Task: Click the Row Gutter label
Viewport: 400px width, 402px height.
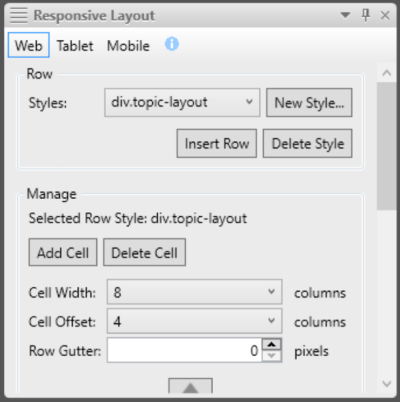Action: click(65, 350)
